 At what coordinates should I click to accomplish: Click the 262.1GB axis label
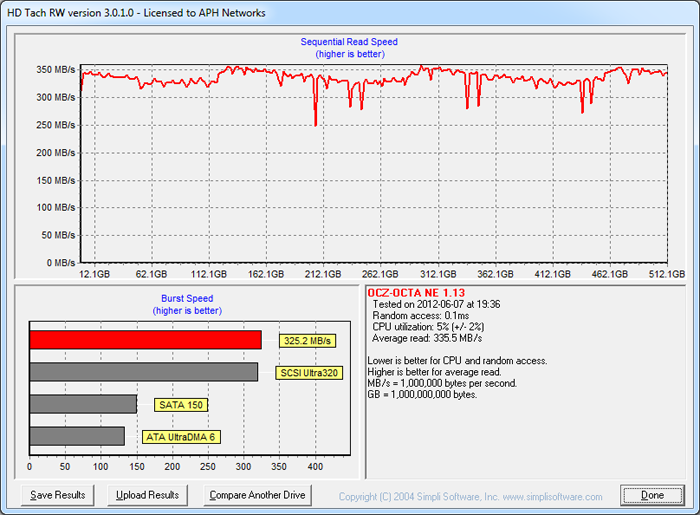(380, 273)
